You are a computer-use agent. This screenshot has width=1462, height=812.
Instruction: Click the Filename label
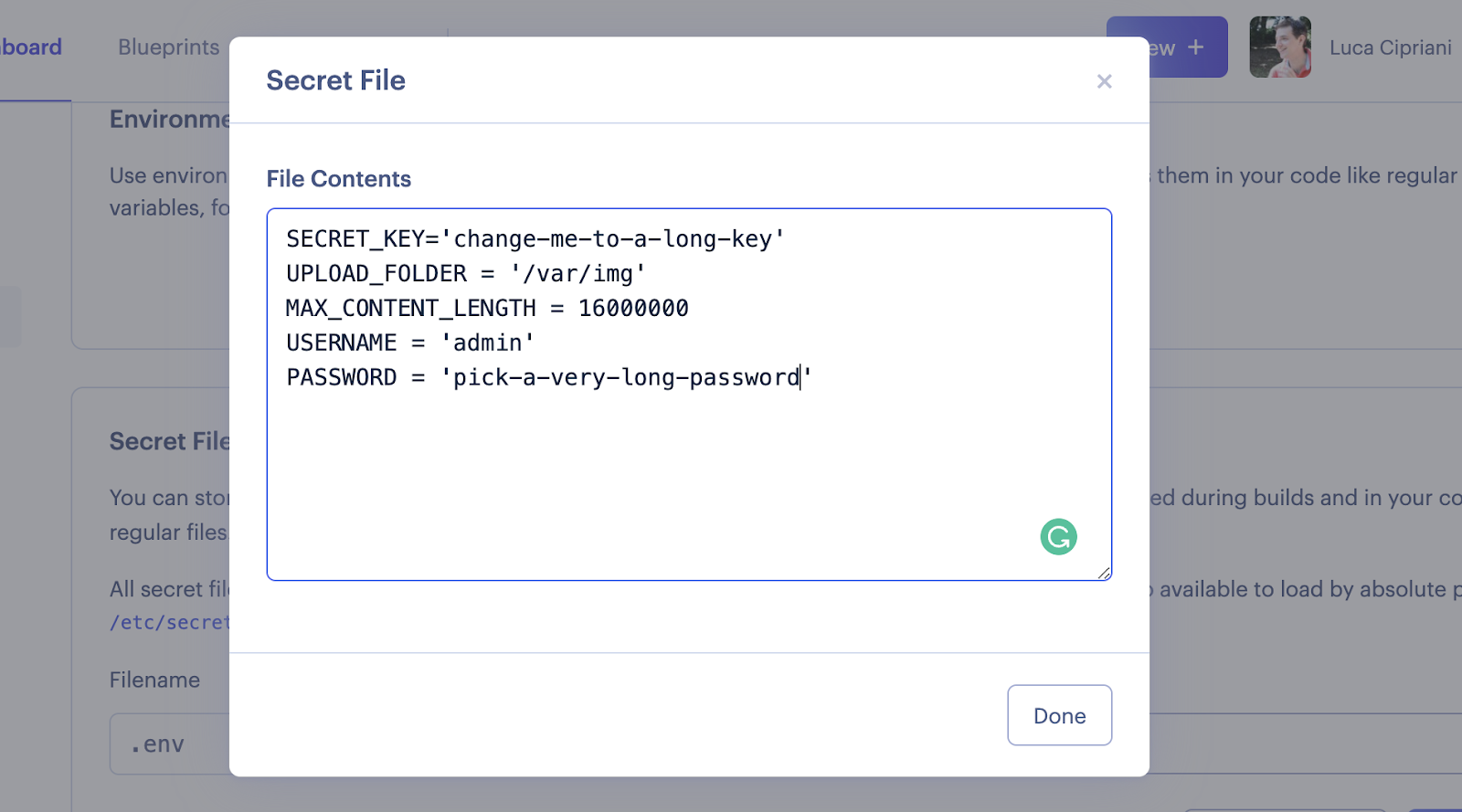point(154,680)
